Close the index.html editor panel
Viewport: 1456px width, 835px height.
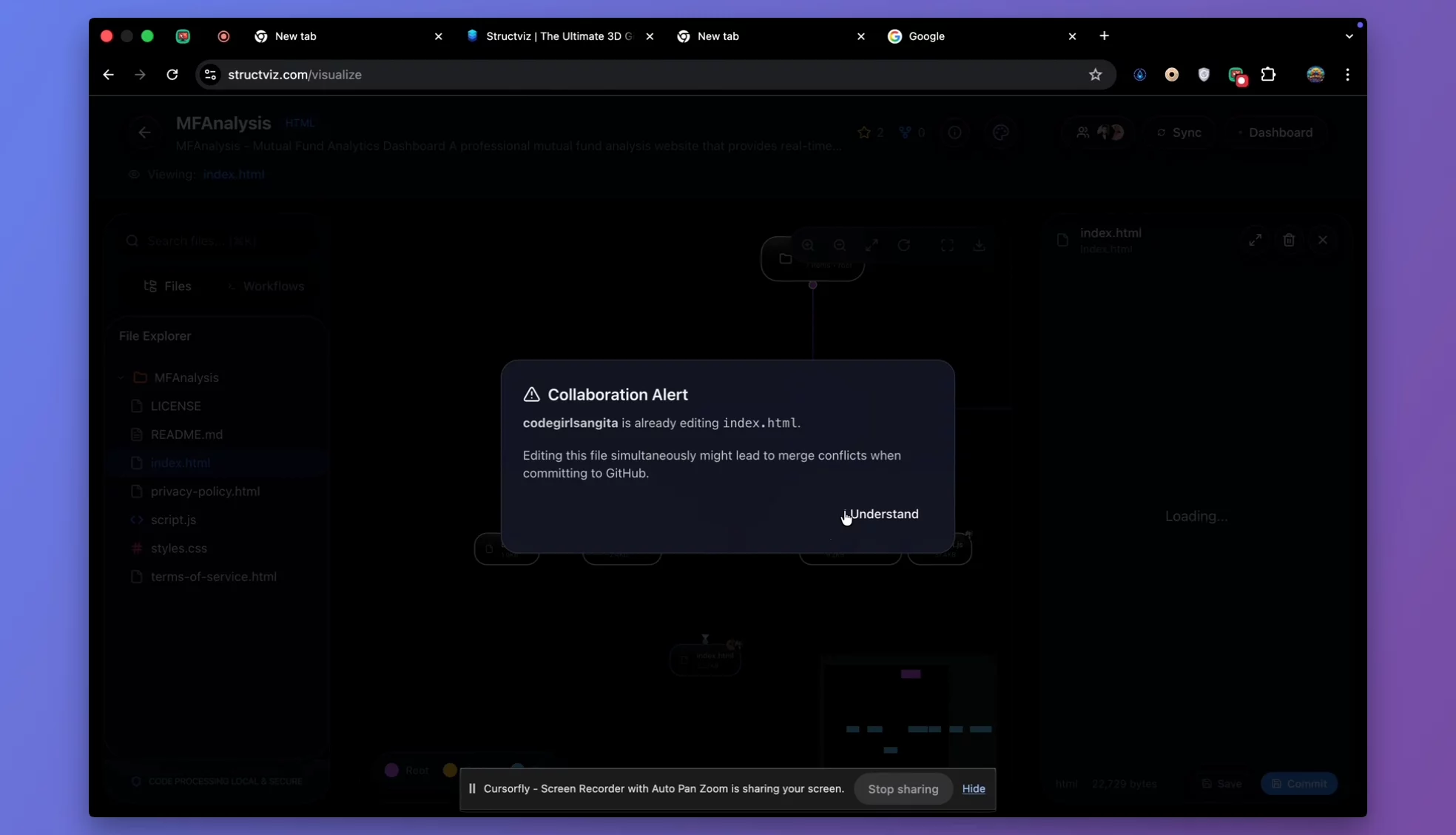pos(1323,240)
